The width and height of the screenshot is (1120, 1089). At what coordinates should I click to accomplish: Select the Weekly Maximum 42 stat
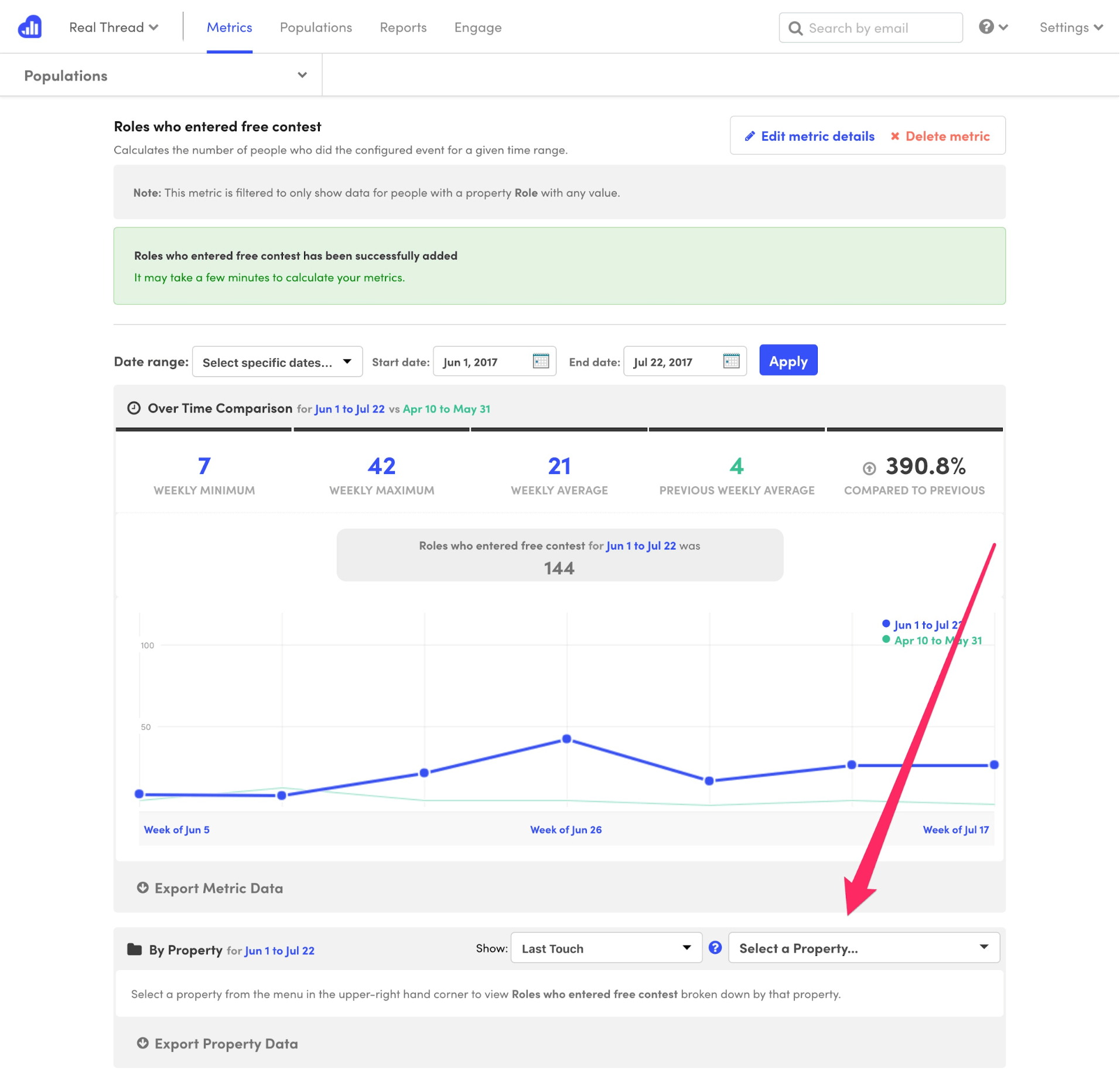click(382, 474)
